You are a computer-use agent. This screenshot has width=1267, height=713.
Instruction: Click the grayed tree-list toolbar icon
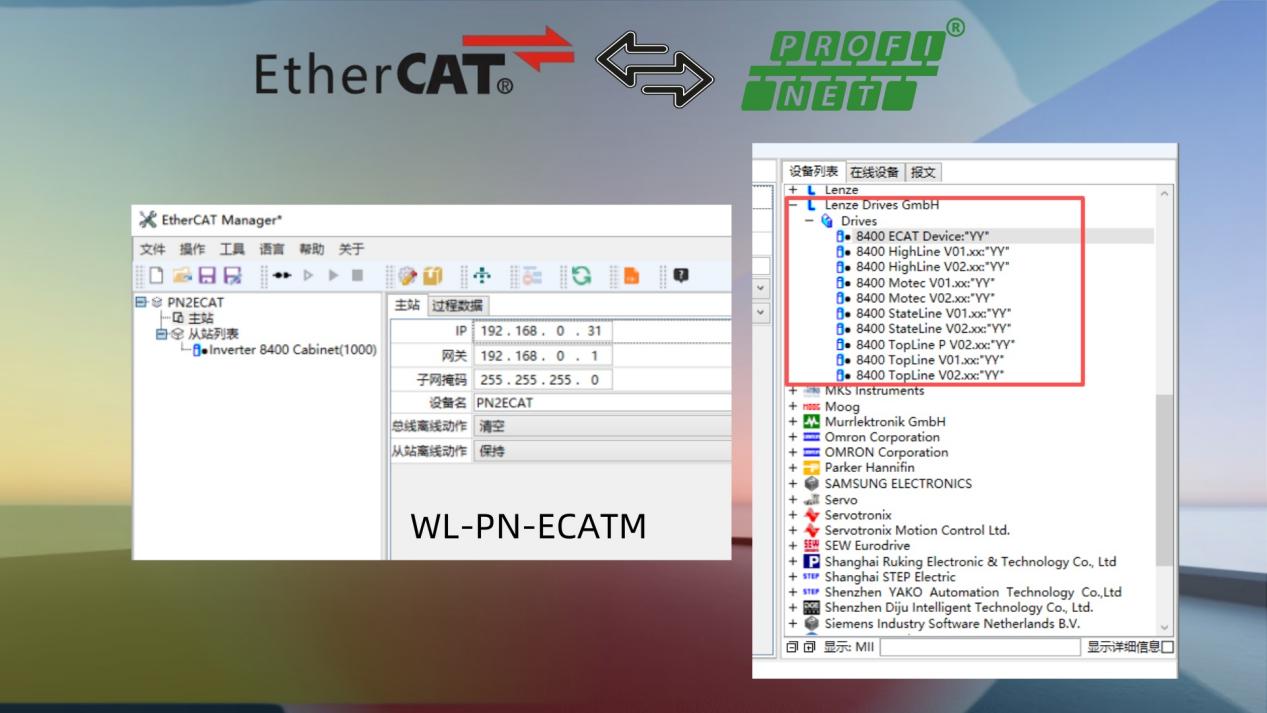click(x=532, y=275)
